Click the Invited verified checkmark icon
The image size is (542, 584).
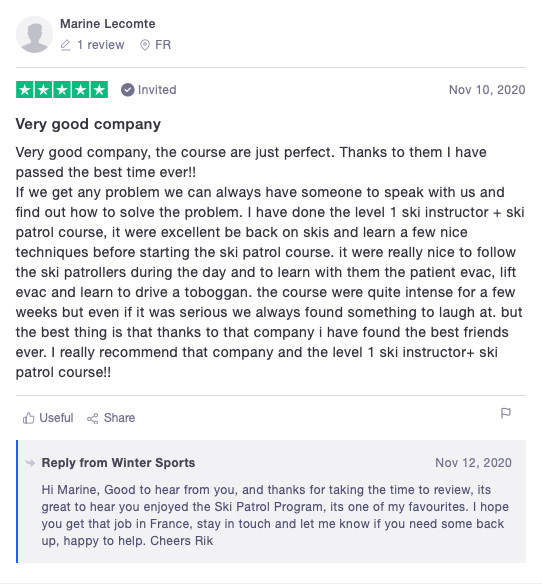pyautogui.click(x=127, y=90)
